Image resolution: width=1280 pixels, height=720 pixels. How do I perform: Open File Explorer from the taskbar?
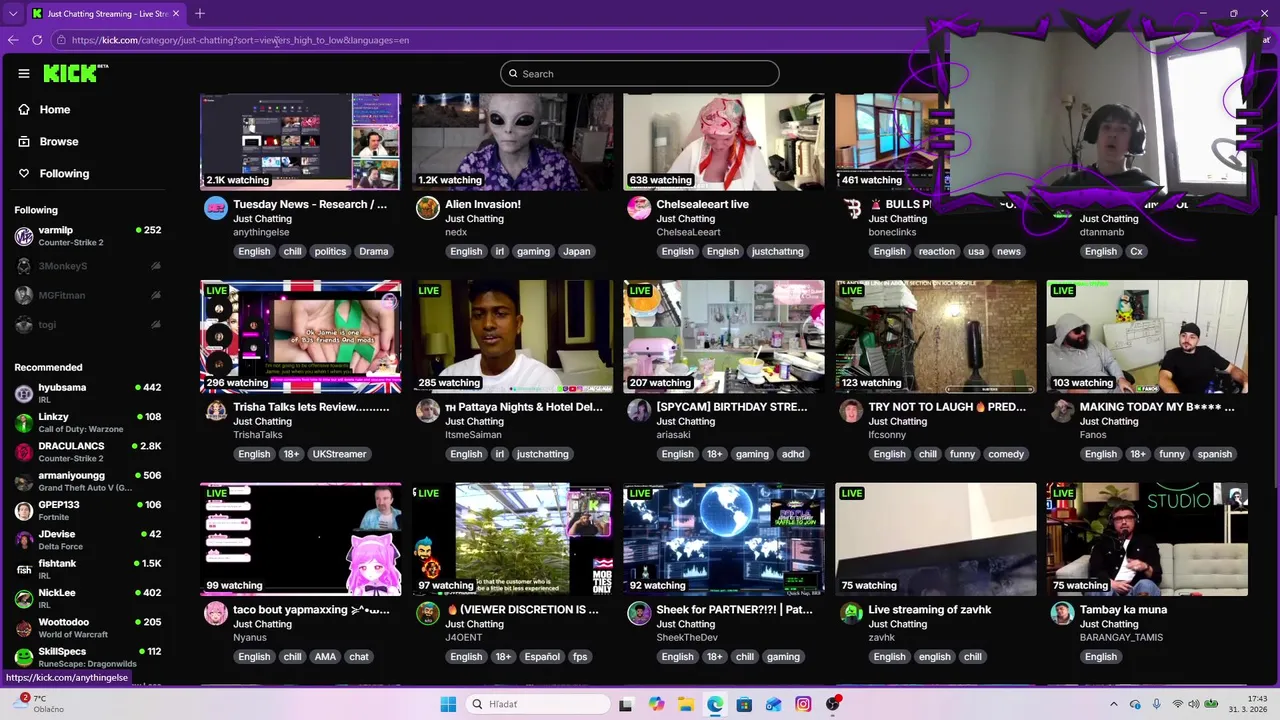[685, 704]
